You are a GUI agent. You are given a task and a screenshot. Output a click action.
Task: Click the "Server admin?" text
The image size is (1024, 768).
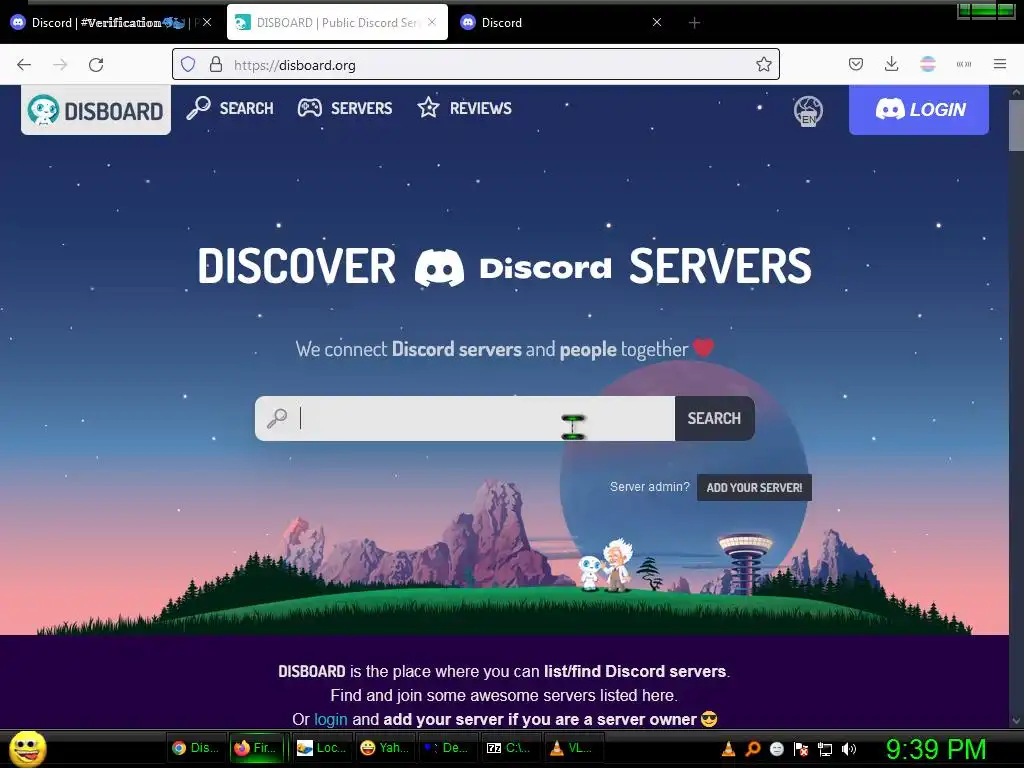point(649,487)
